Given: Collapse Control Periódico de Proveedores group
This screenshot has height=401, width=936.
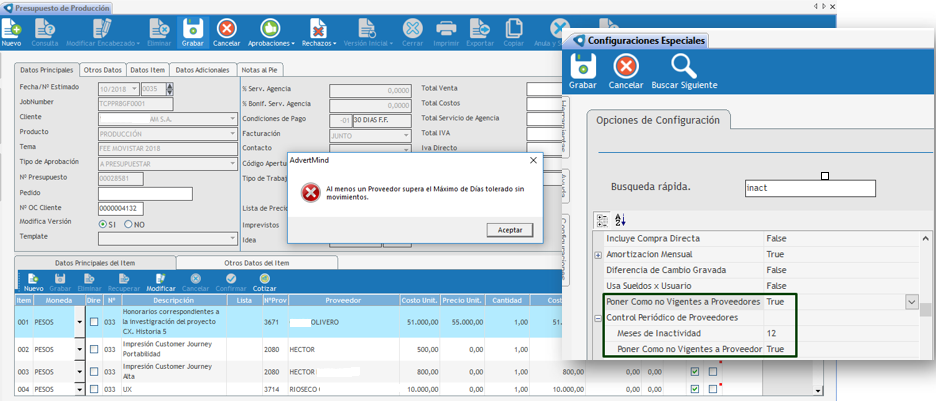Looking at the screenshot, I should (x=598, y=318).
